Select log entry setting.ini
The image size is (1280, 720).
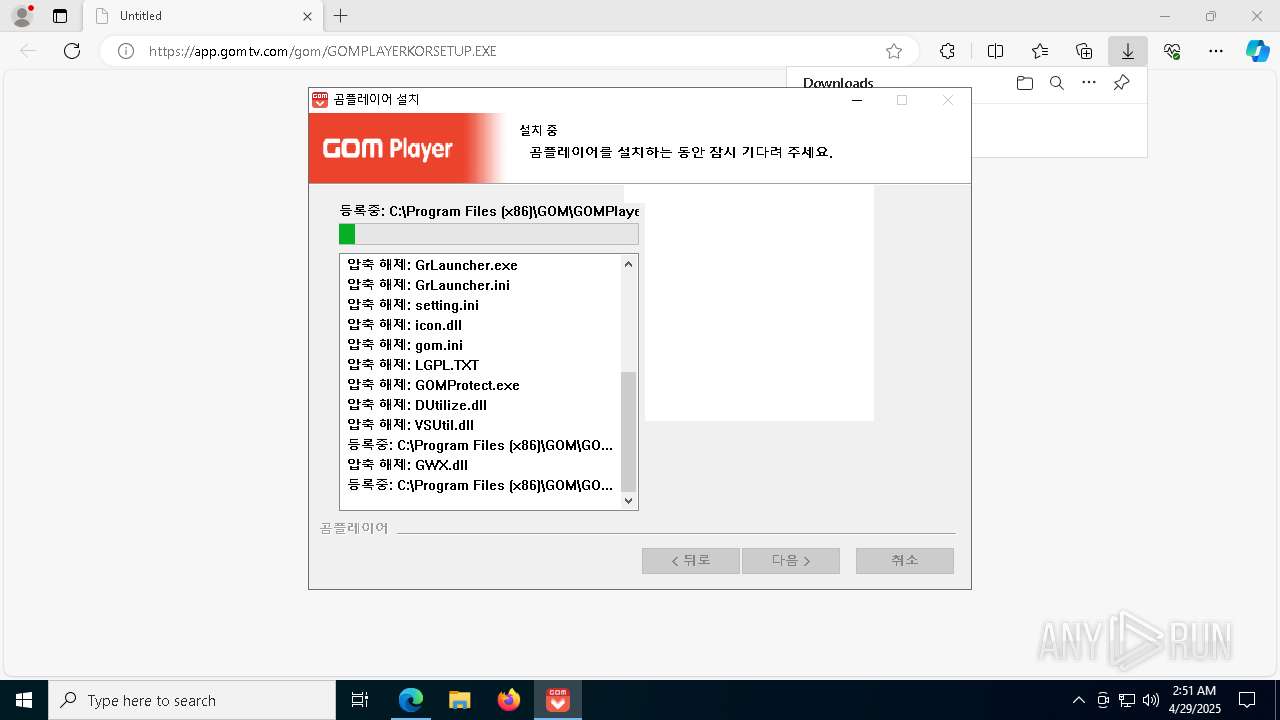click(413, 305)
